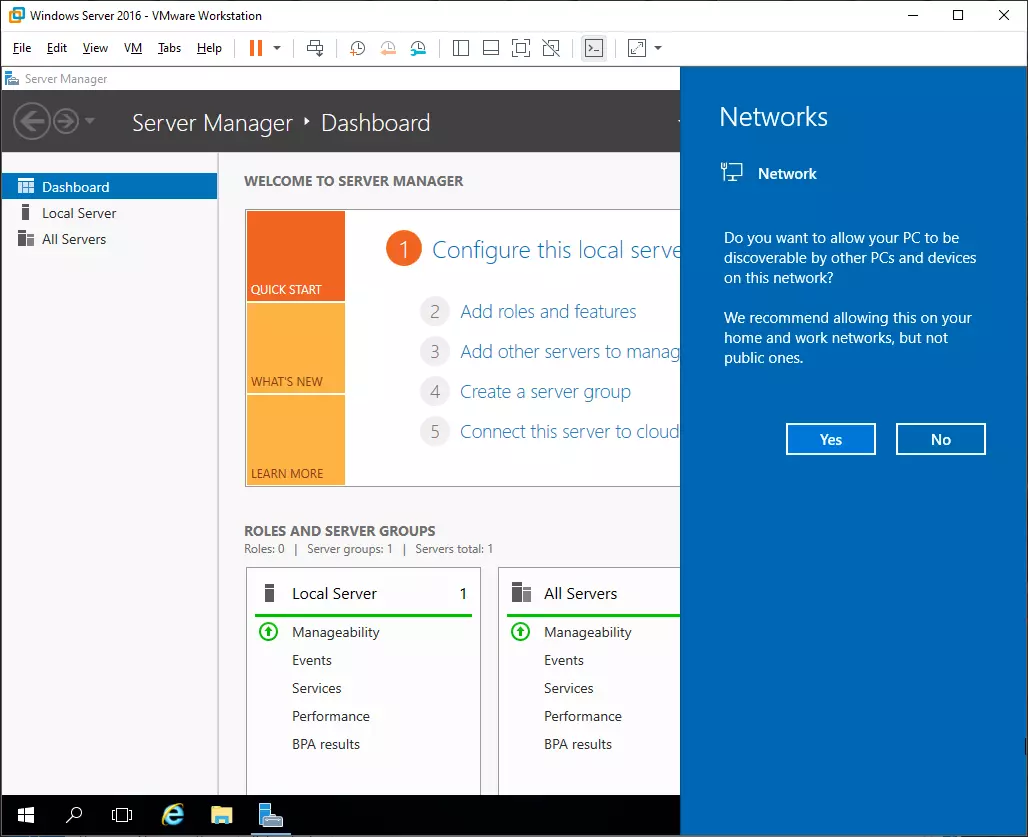Click Add other servers to manage link
The height and width of the screenshot is (837, 1028).
coord(570,351)
